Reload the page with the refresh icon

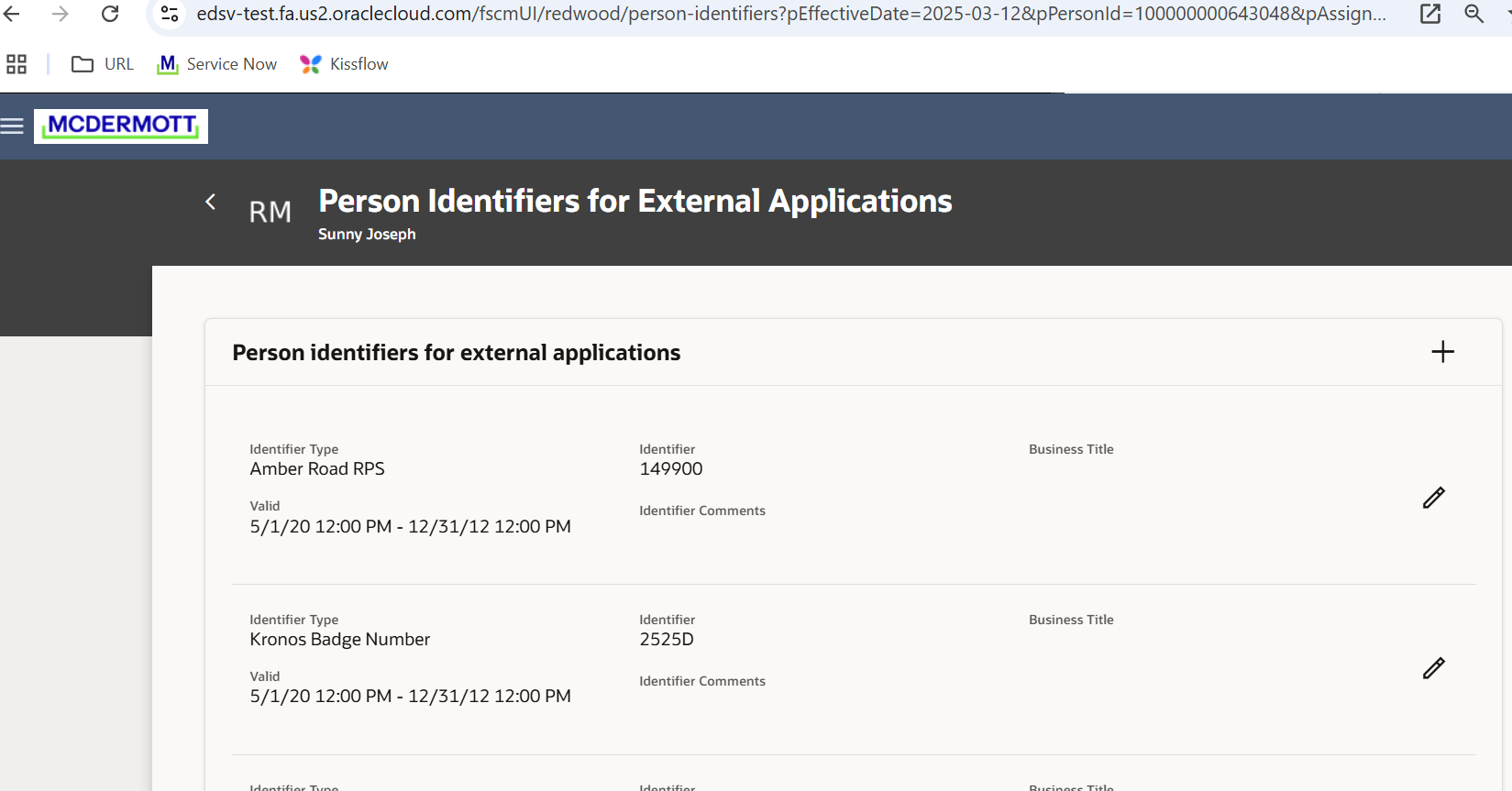pos(110,14)
